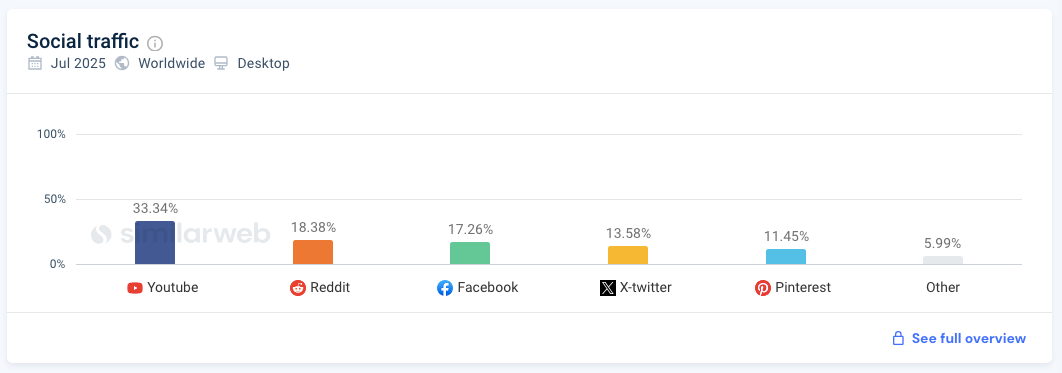Click the info icon next to Social traffic
The image size is (1062, 373).
pos(155,43)
